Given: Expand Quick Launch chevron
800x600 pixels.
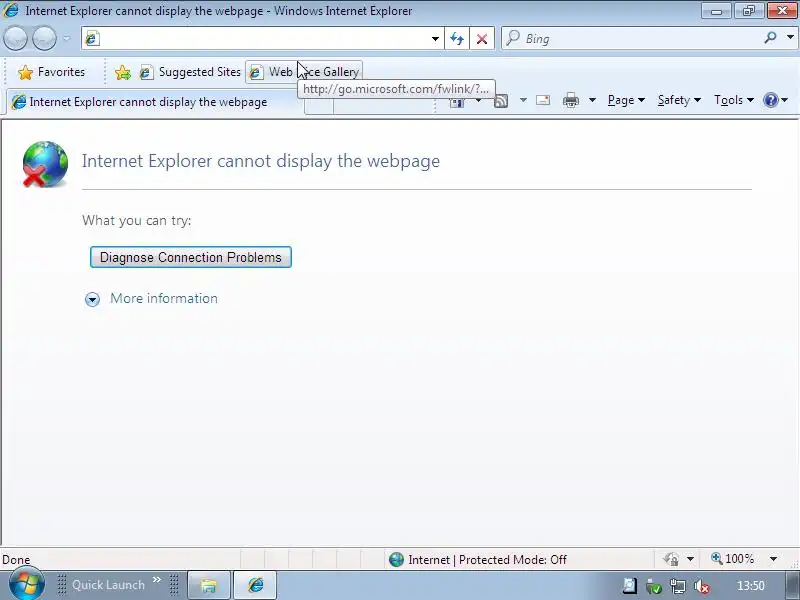Looking at the screenshot, I should pyautogui.click(x=157, y=580).
